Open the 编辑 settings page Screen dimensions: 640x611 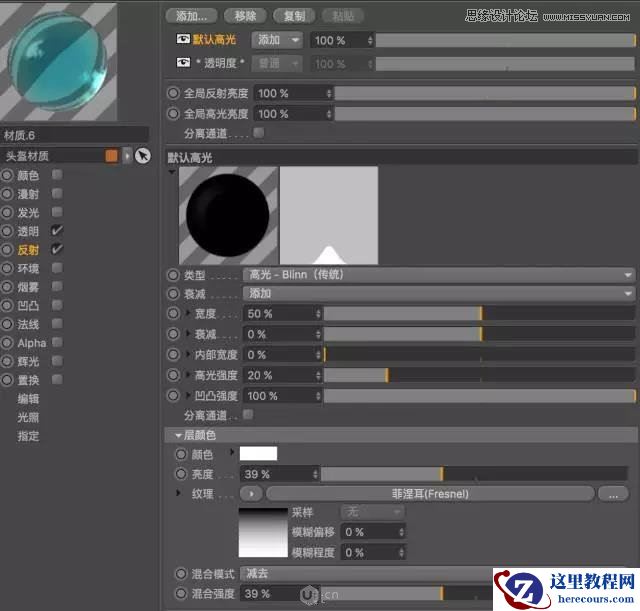(x=28, y=399)
